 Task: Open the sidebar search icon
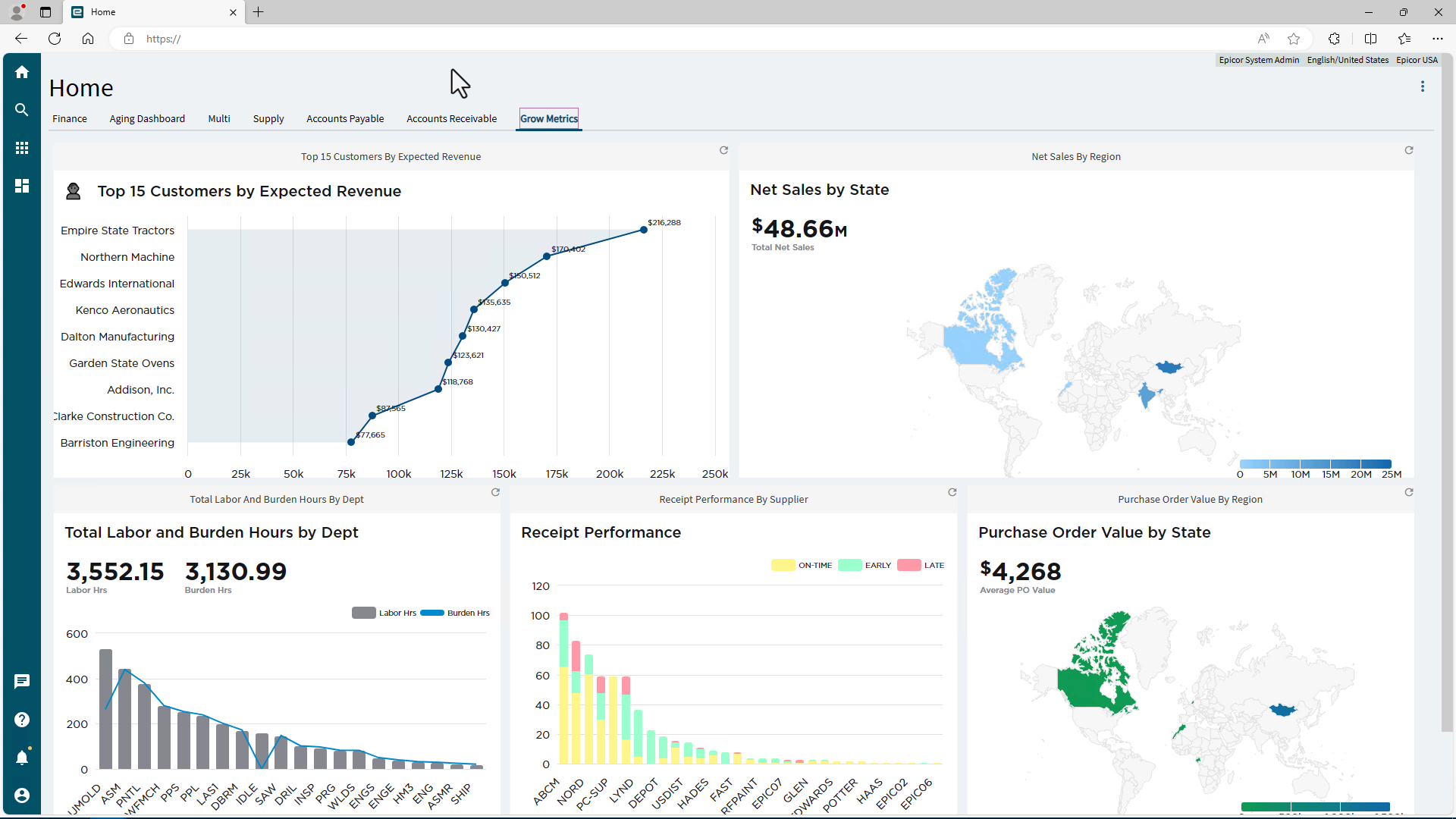click(22, 110)
